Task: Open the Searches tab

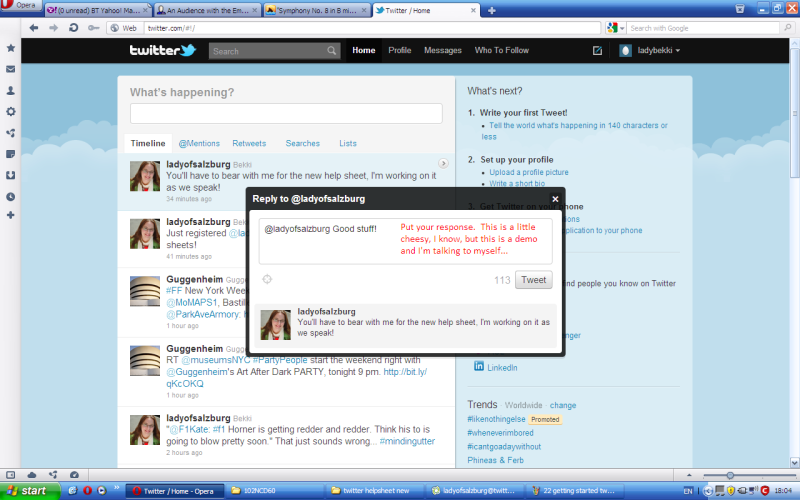Action: point(303,143)
